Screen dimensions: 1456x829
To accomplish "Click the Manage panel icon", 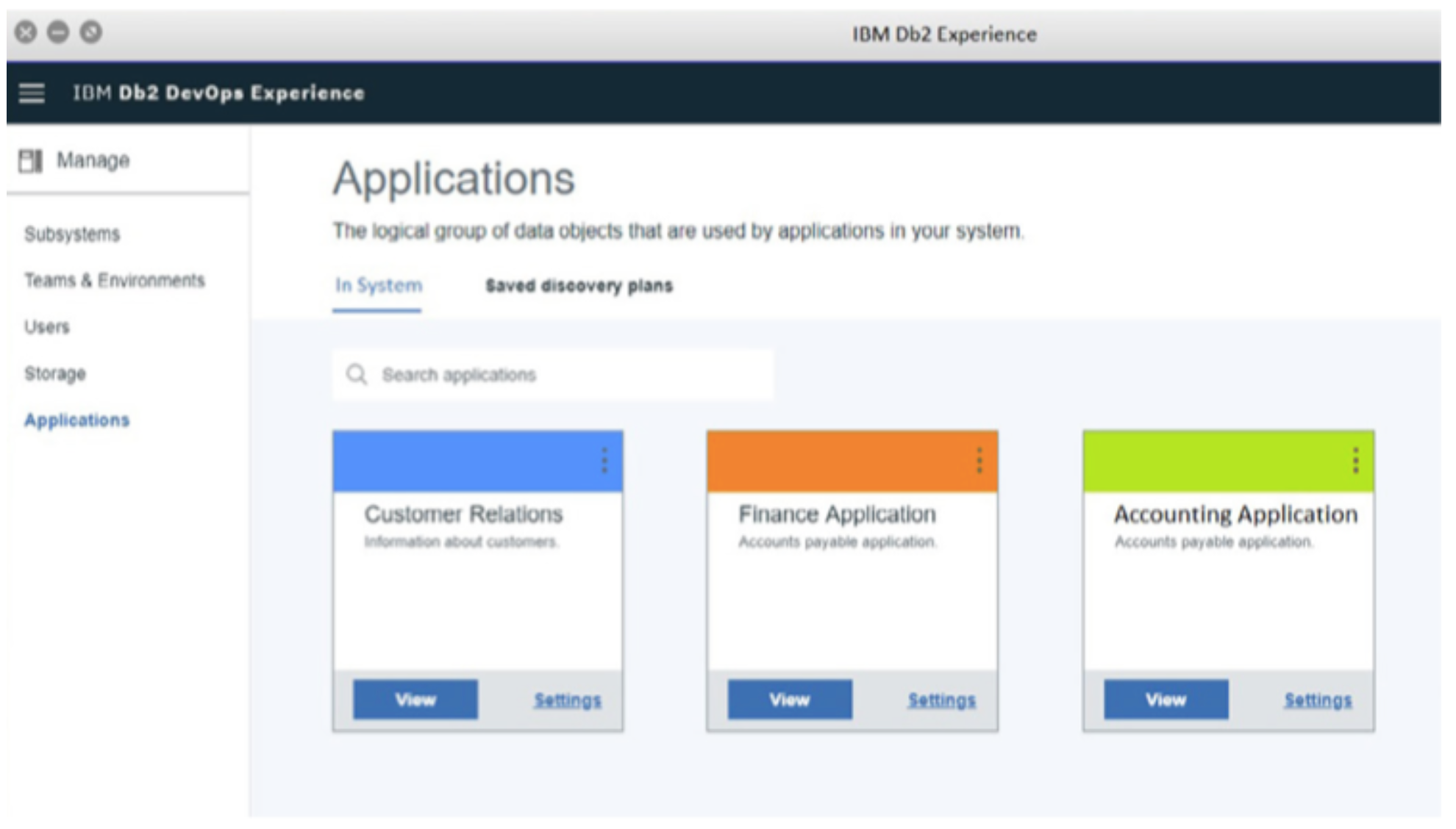I will [30, 161].
